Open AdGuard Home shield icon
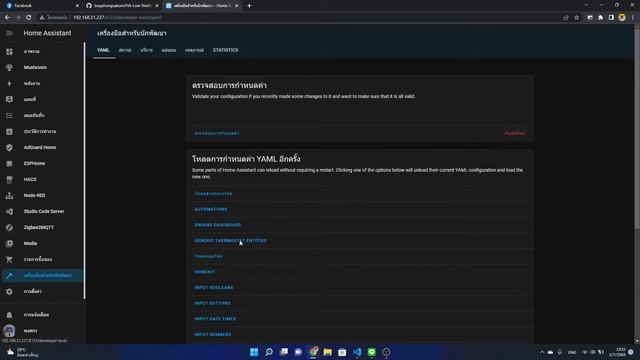The height and width of the screenshot is (360, 640). point(9,147)
